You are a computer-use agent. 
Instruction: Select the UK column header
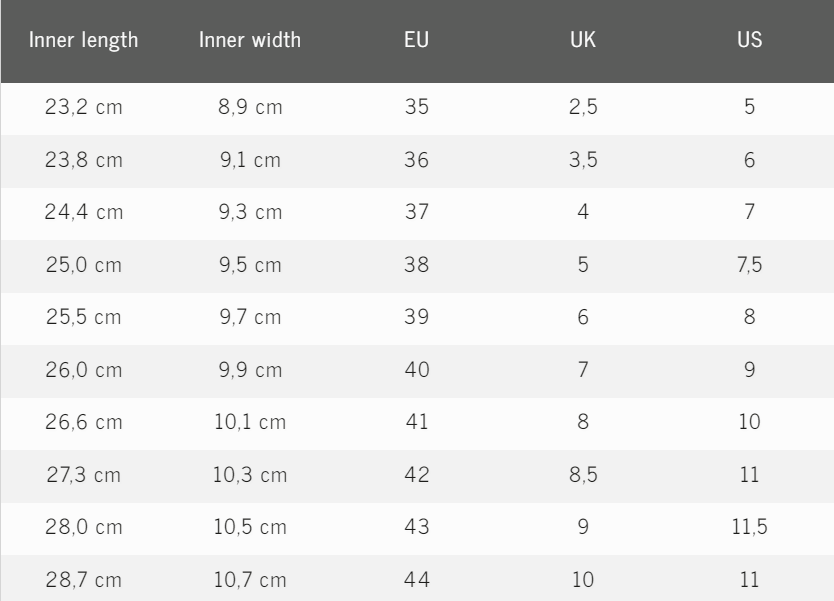(x=583, y=42)
